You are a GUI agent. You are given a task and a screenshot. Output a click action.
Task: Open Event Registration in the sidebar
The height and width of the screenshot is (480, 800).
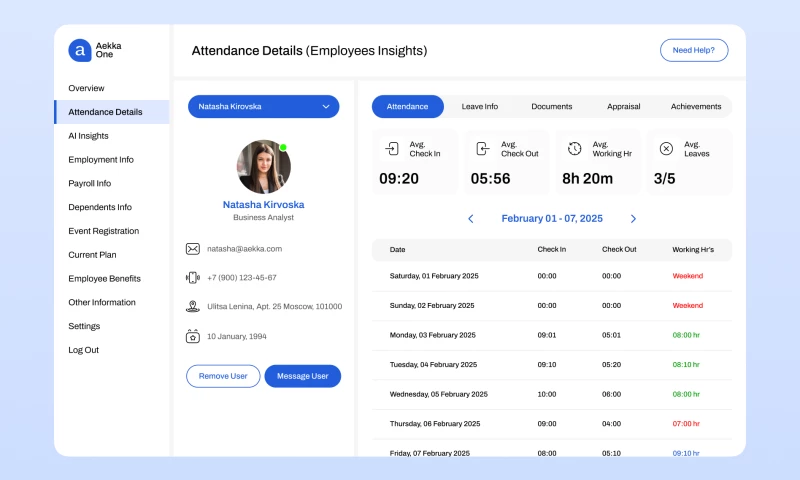click(x=104, y=231)
